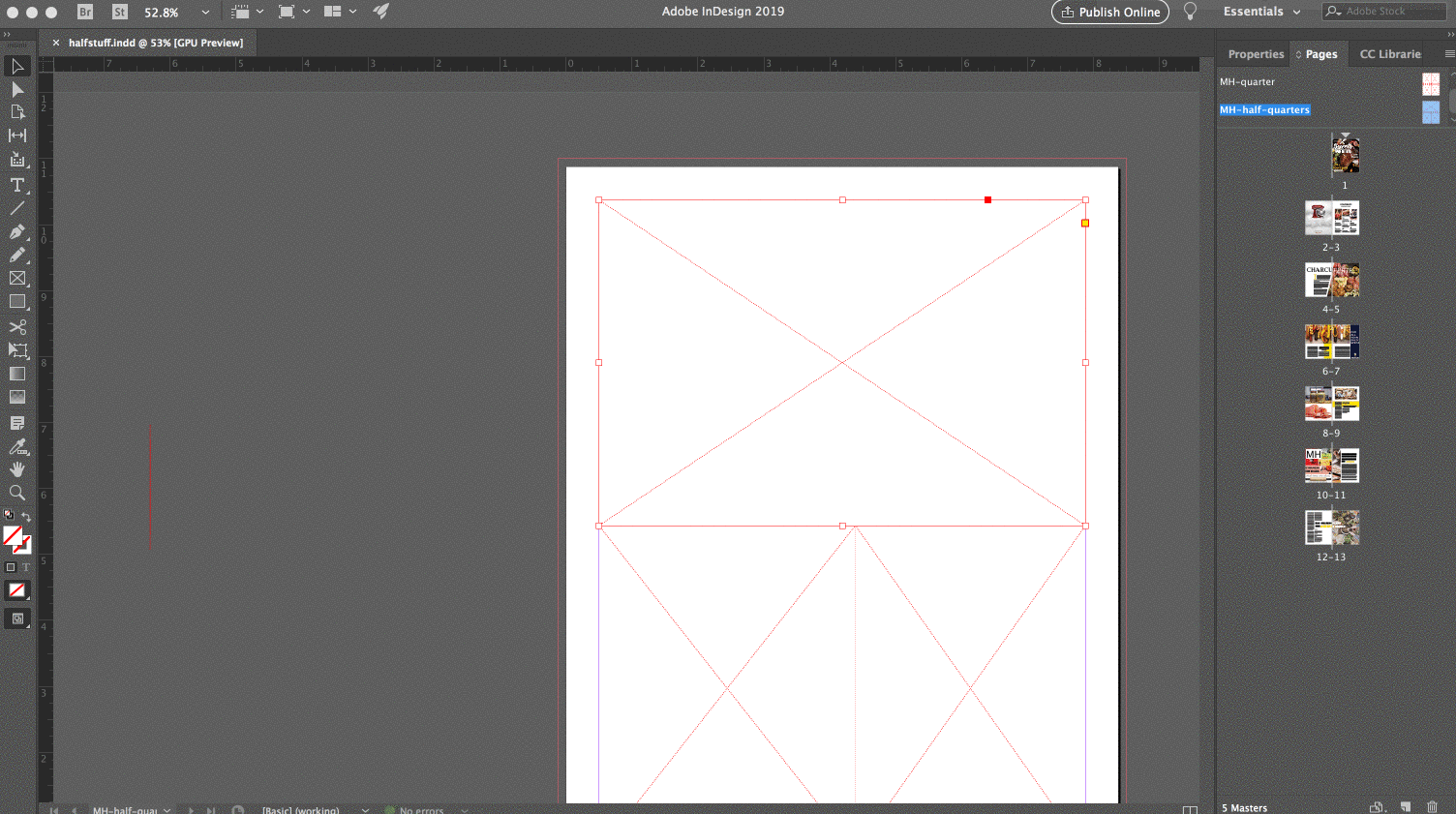Viewport: 1456px width, 814px height.
Task: Open the zoom level 52.8% dropdown
Action: [203, 13]
